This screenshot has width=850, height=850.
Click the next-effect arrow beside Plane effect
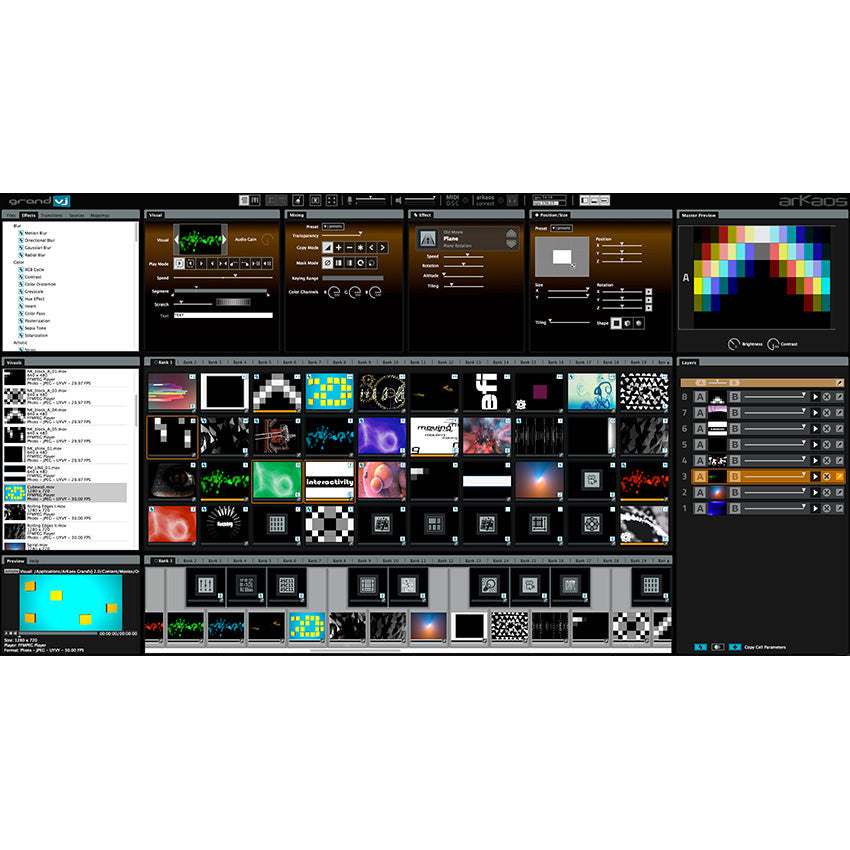click(x=511, y=243)
